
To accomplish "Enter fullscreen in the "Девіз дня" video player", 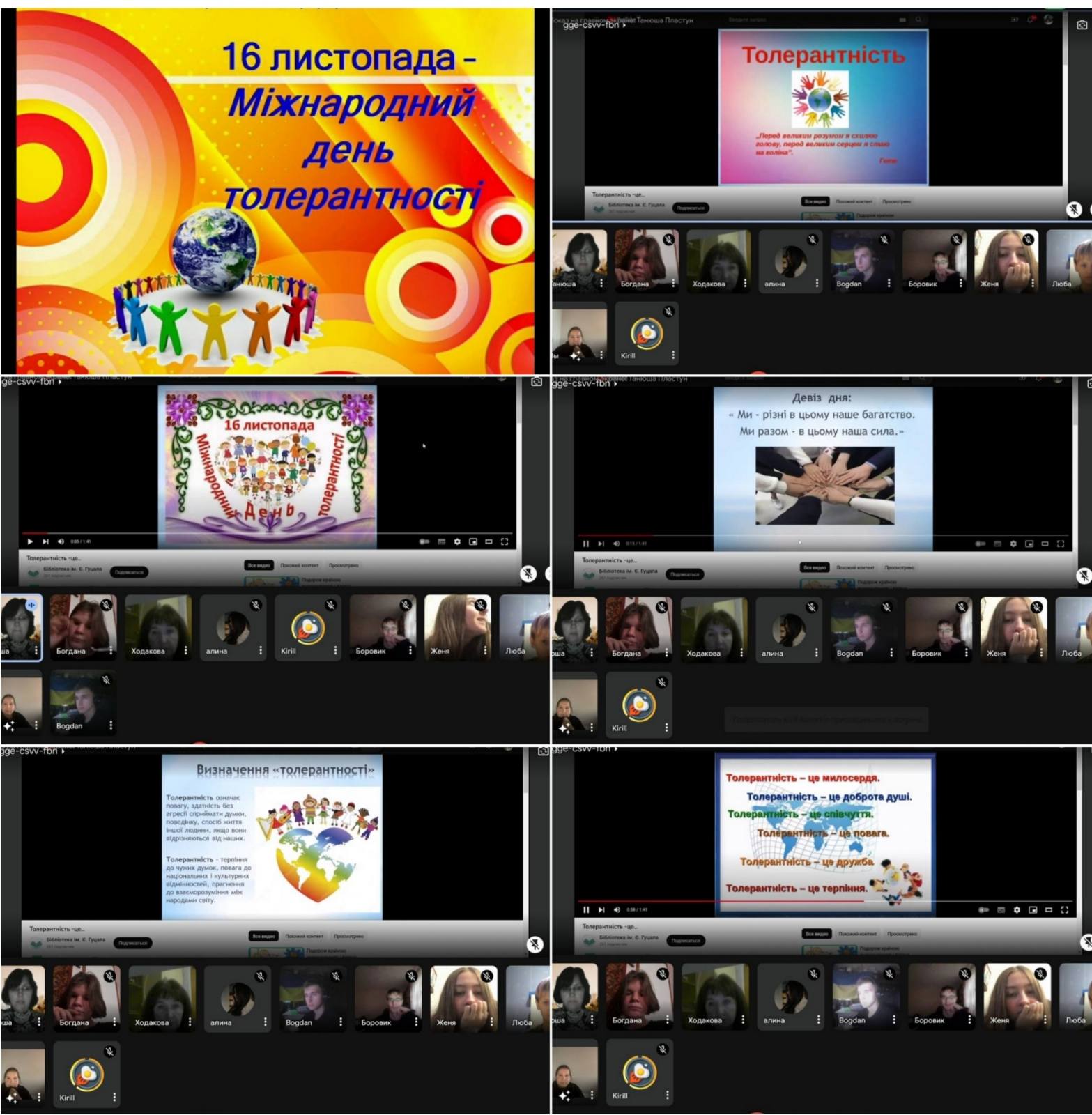I will [1061, 544].
